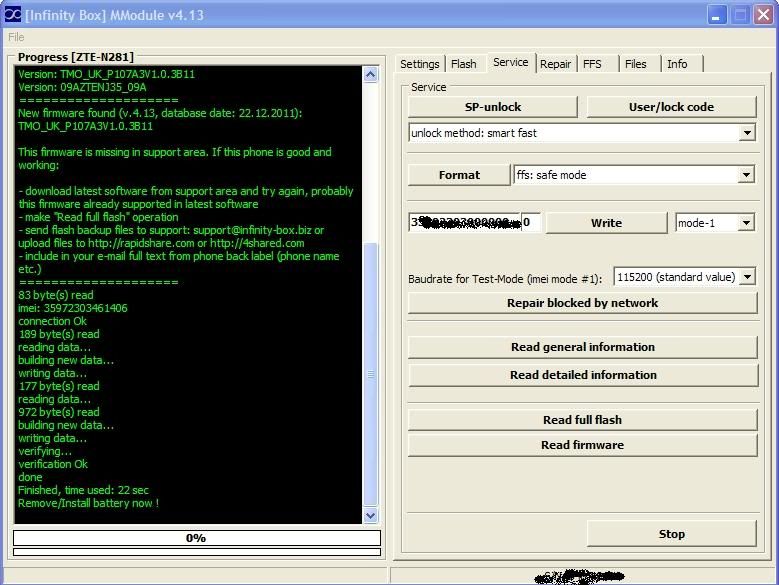Click the Write IMEI button
The height and width of the screenshot is (585, 779).
(606, 223)
